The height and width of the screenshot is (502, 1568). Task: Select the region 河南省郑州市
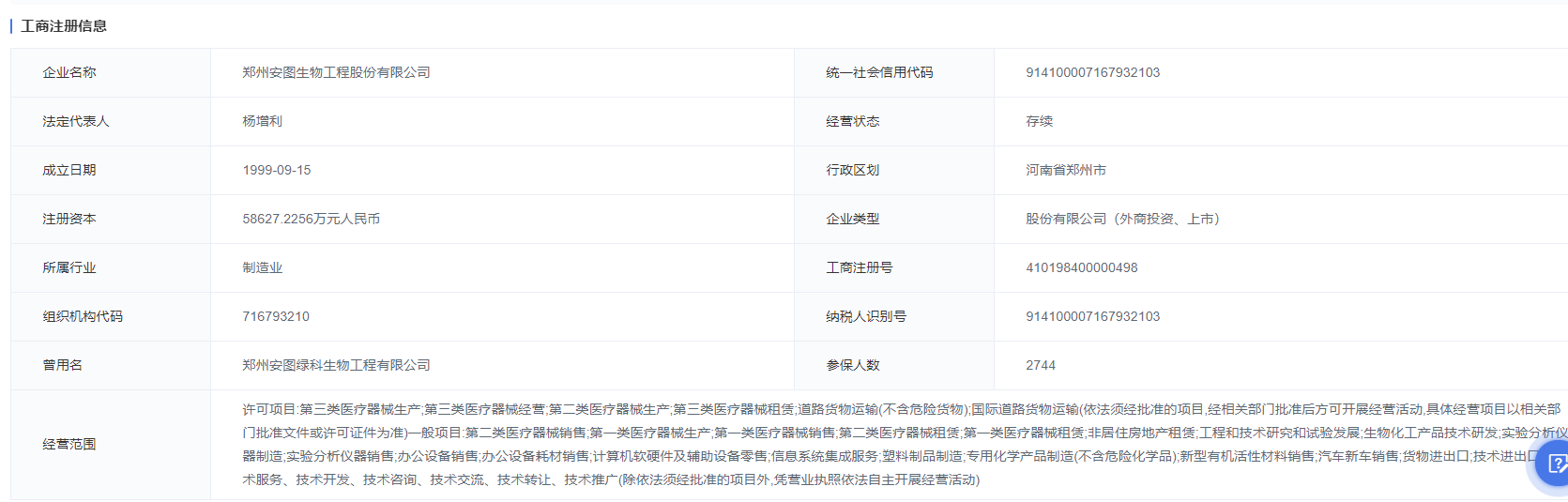coord(1066,170)
